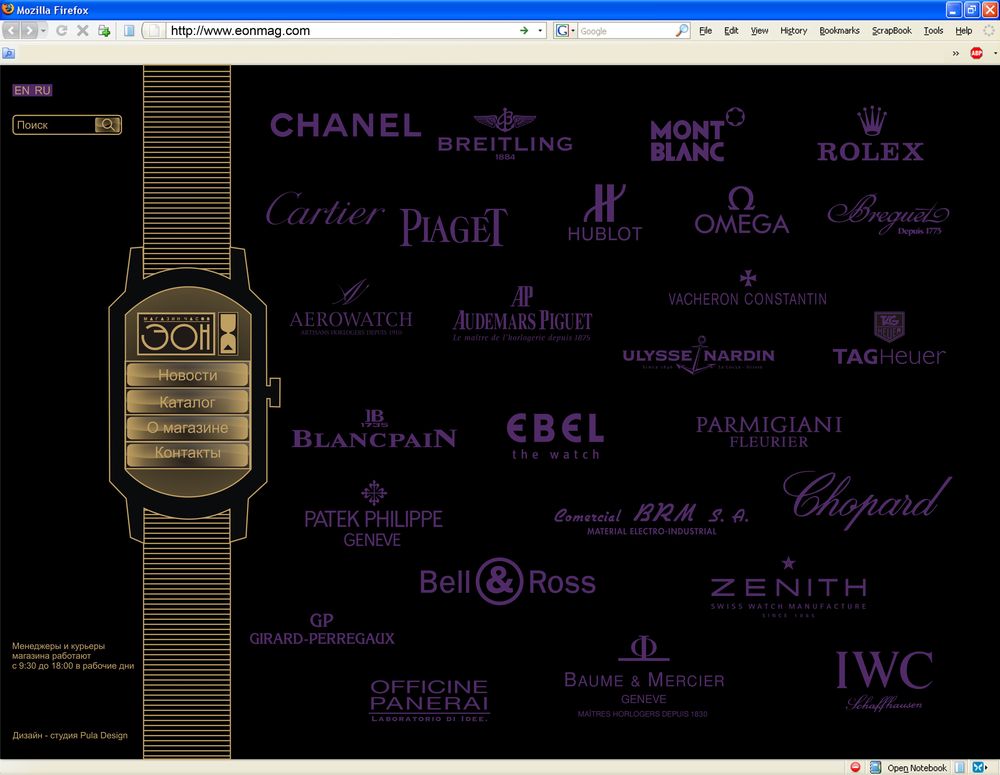This screenshot has height=775, width=1000.
Task: Open the Google search engine dropdown
Action: click(x=566, y=31)
